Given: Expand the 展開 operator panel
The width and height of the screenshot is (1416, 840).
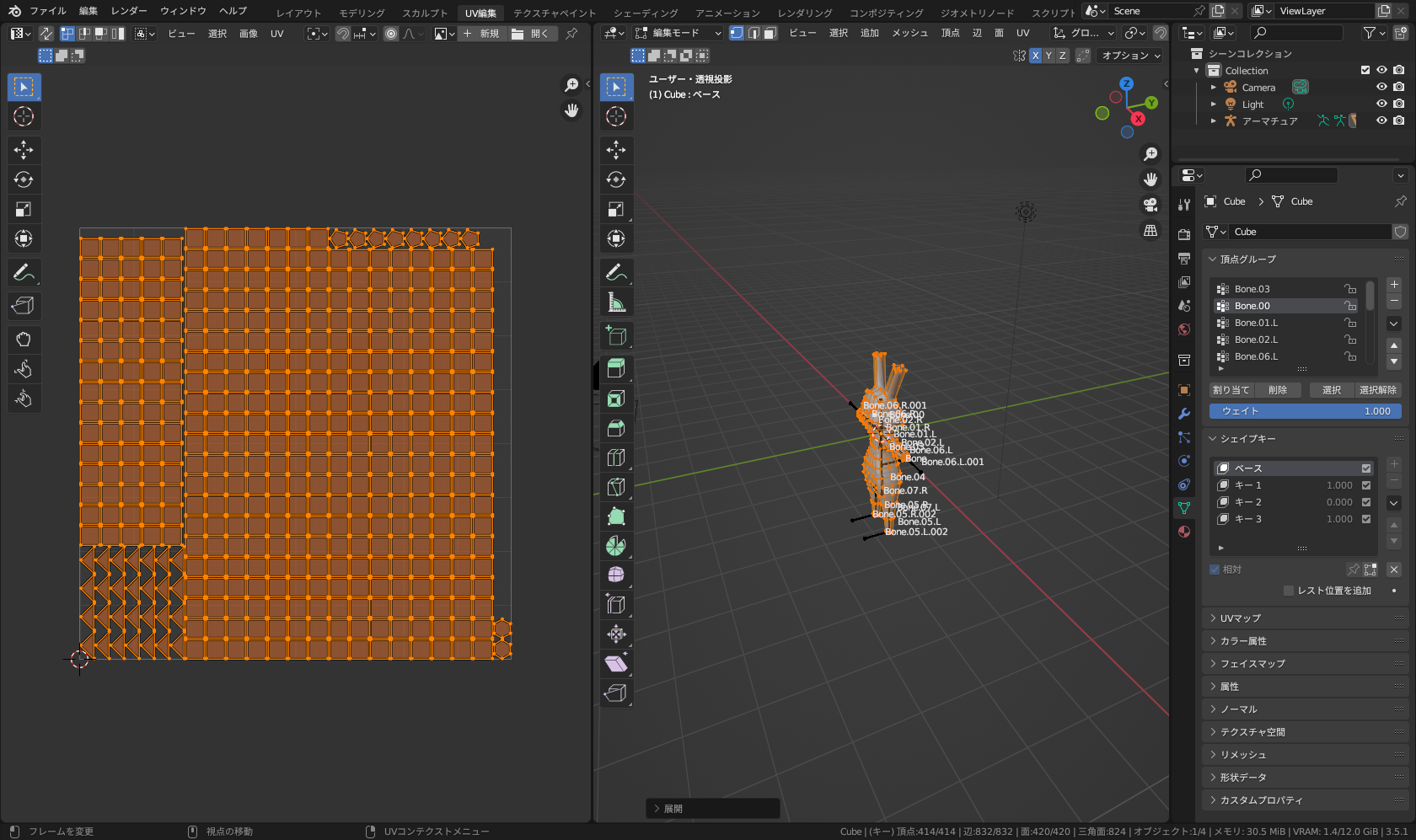Looking at the screenshot, I should click(x=712, y=809).
